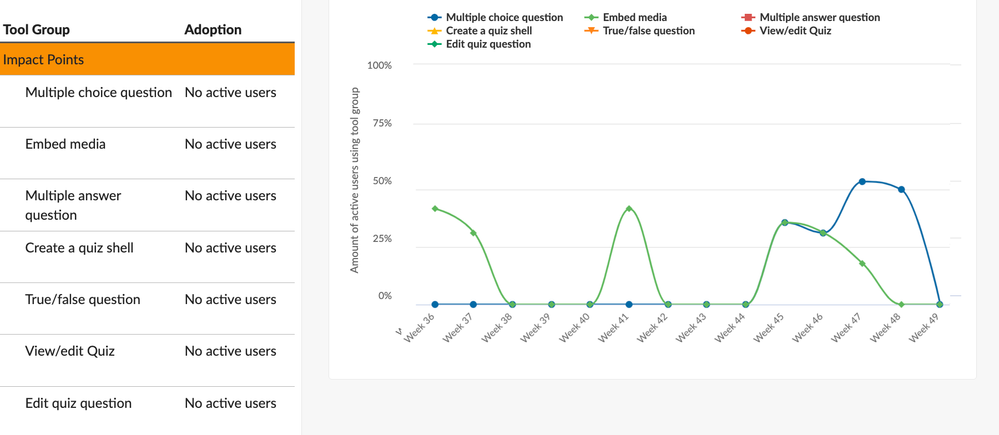Select Embed media table row
The width and height of the screenshot is (999, 435).
coord(65,144)
